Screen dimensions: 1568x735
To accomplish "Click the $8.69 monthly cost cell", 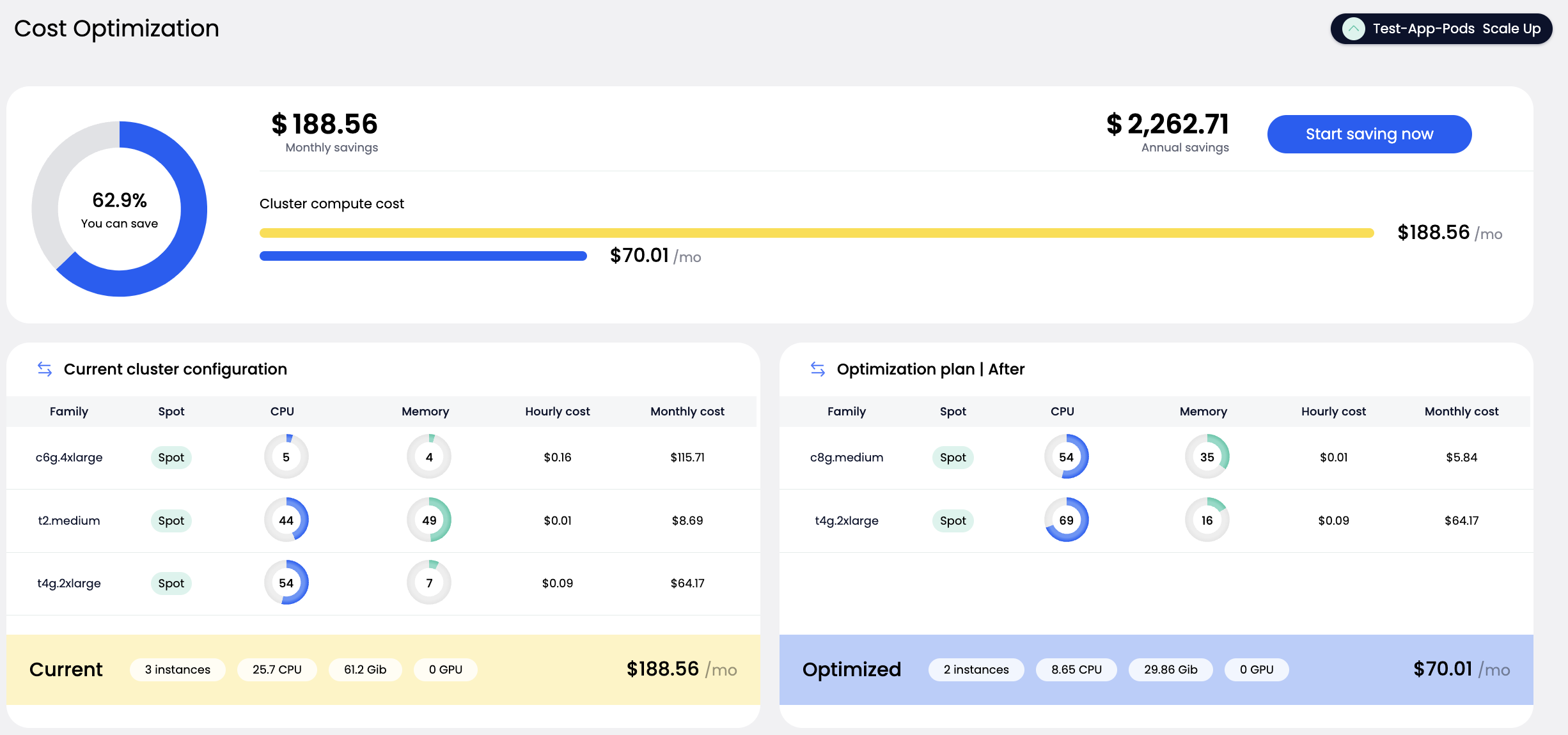I will [687, 521].
